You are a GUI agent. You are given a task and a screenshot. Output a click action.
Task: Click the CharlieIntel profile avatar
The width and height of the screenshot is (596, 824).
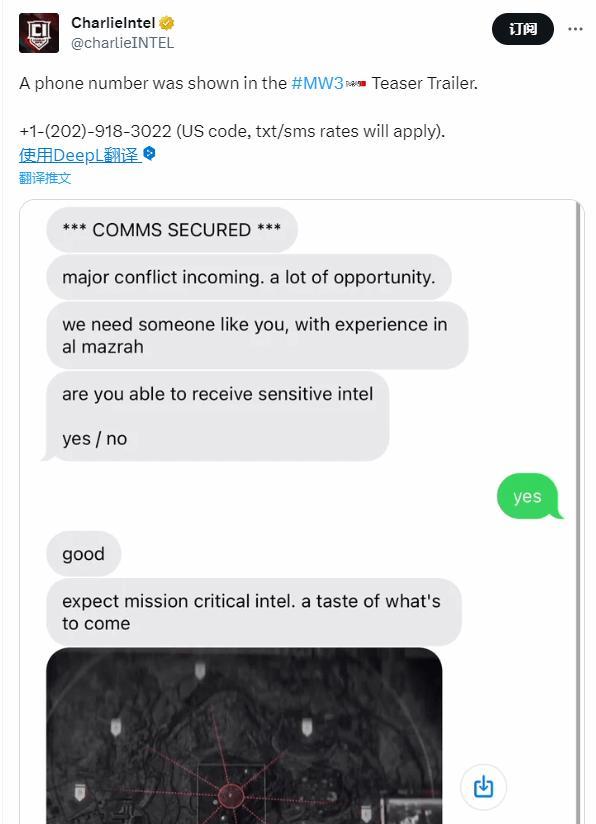[39, 33]
